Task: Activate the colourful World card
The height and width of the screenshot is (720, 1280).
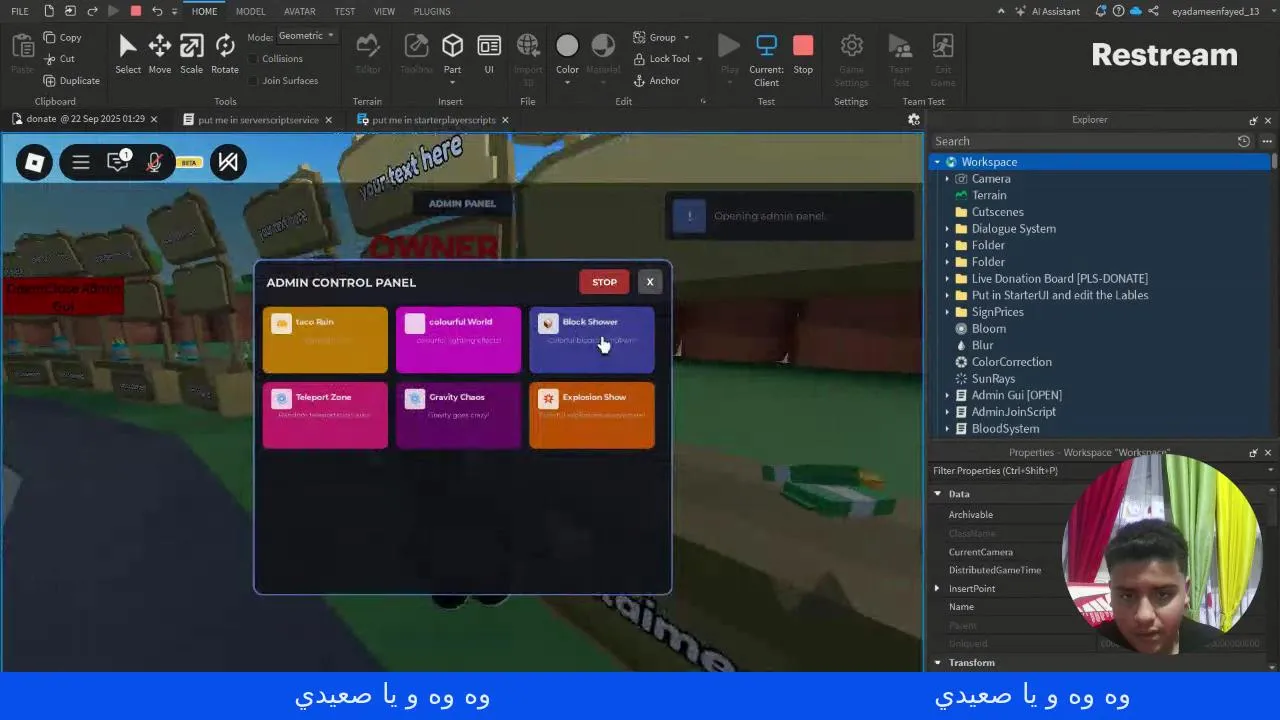Action: click(x=458, y=340)
